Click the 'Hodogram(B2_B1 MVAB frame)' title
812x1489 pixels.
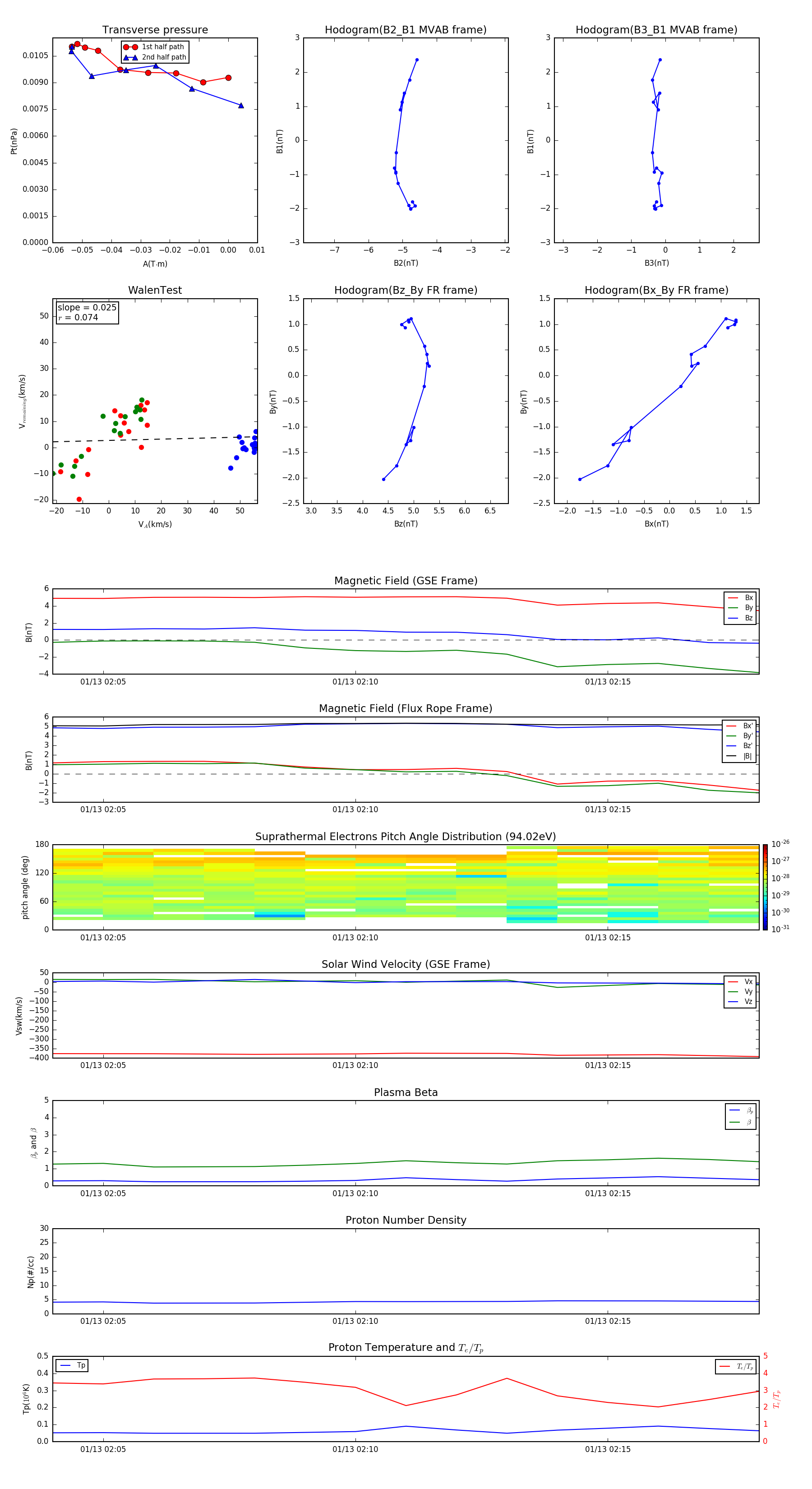[406, 30]
